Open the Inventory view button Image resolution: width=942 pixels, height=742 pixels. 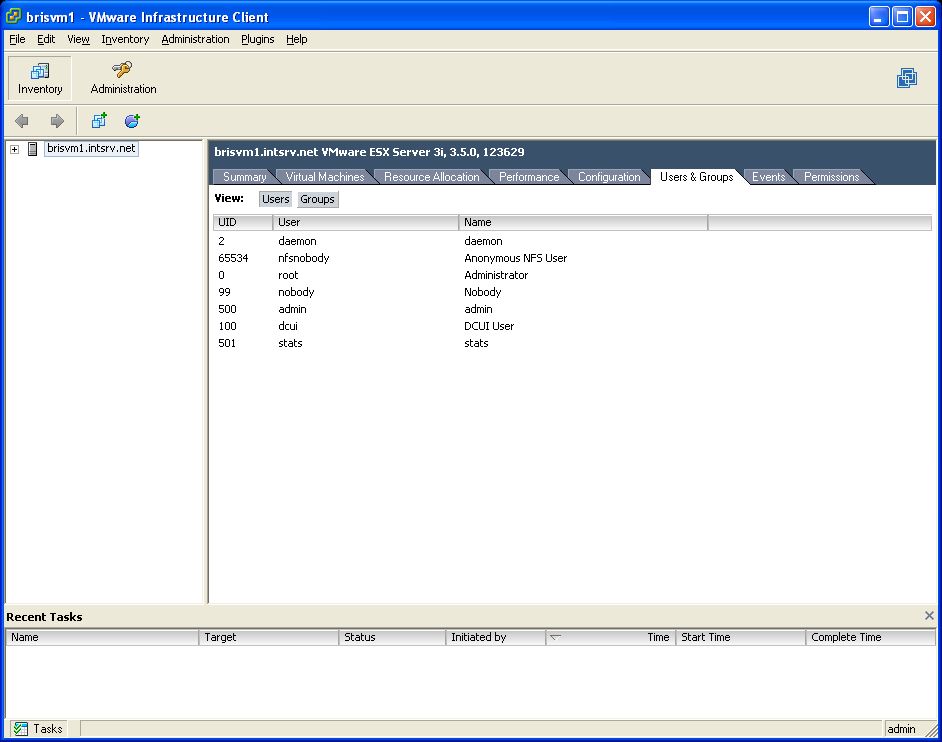click(40, 79)
